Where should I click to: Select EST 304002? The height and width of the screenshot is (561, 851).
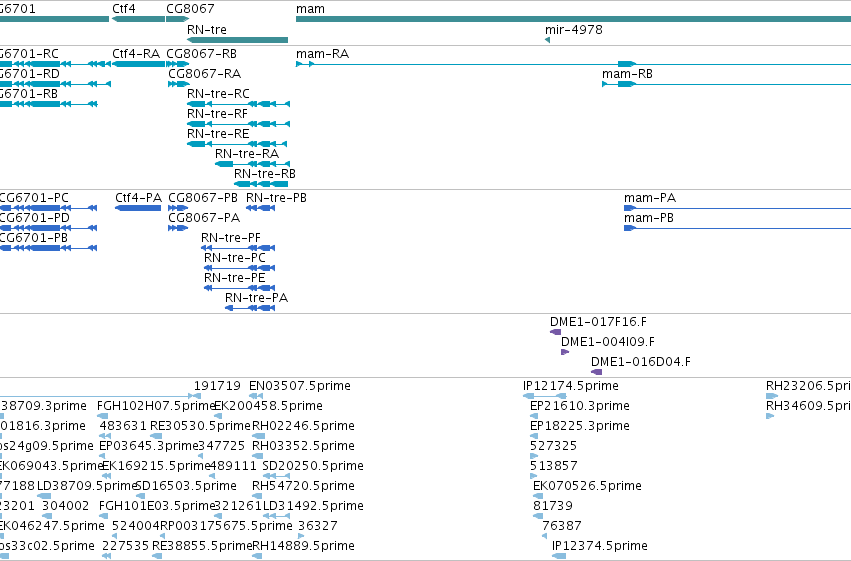click(66, 507)
